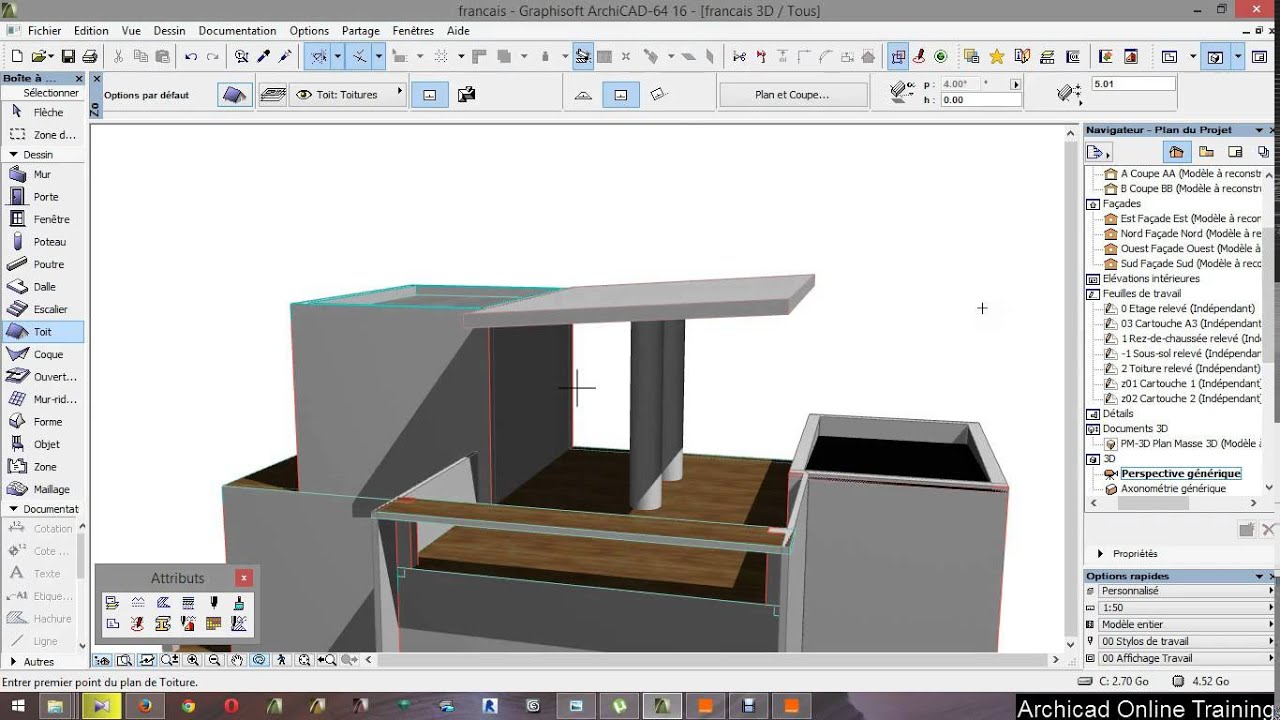
Task: Select the Toit roof tool
Action: coord(42,332)
